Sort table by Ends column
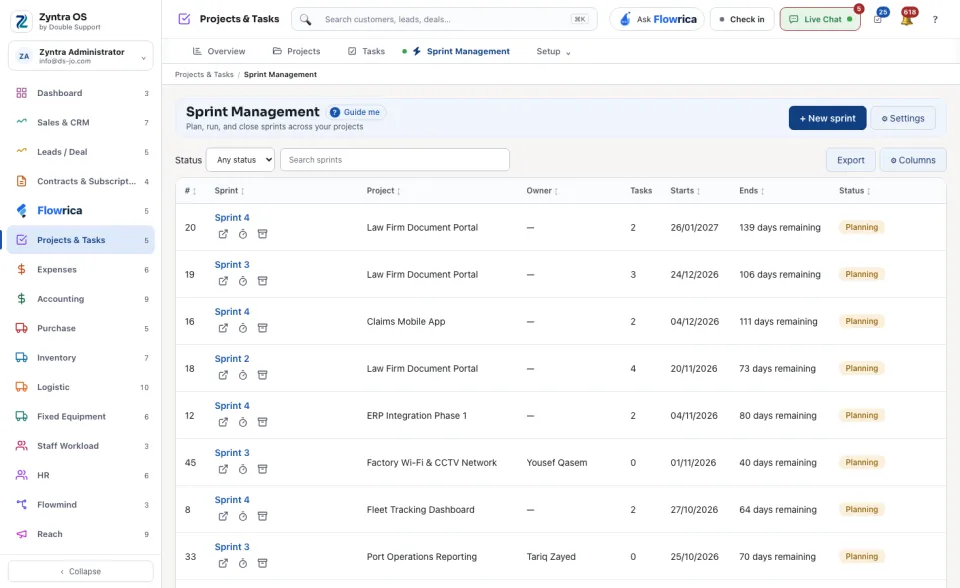 click(x=751, y=191)
